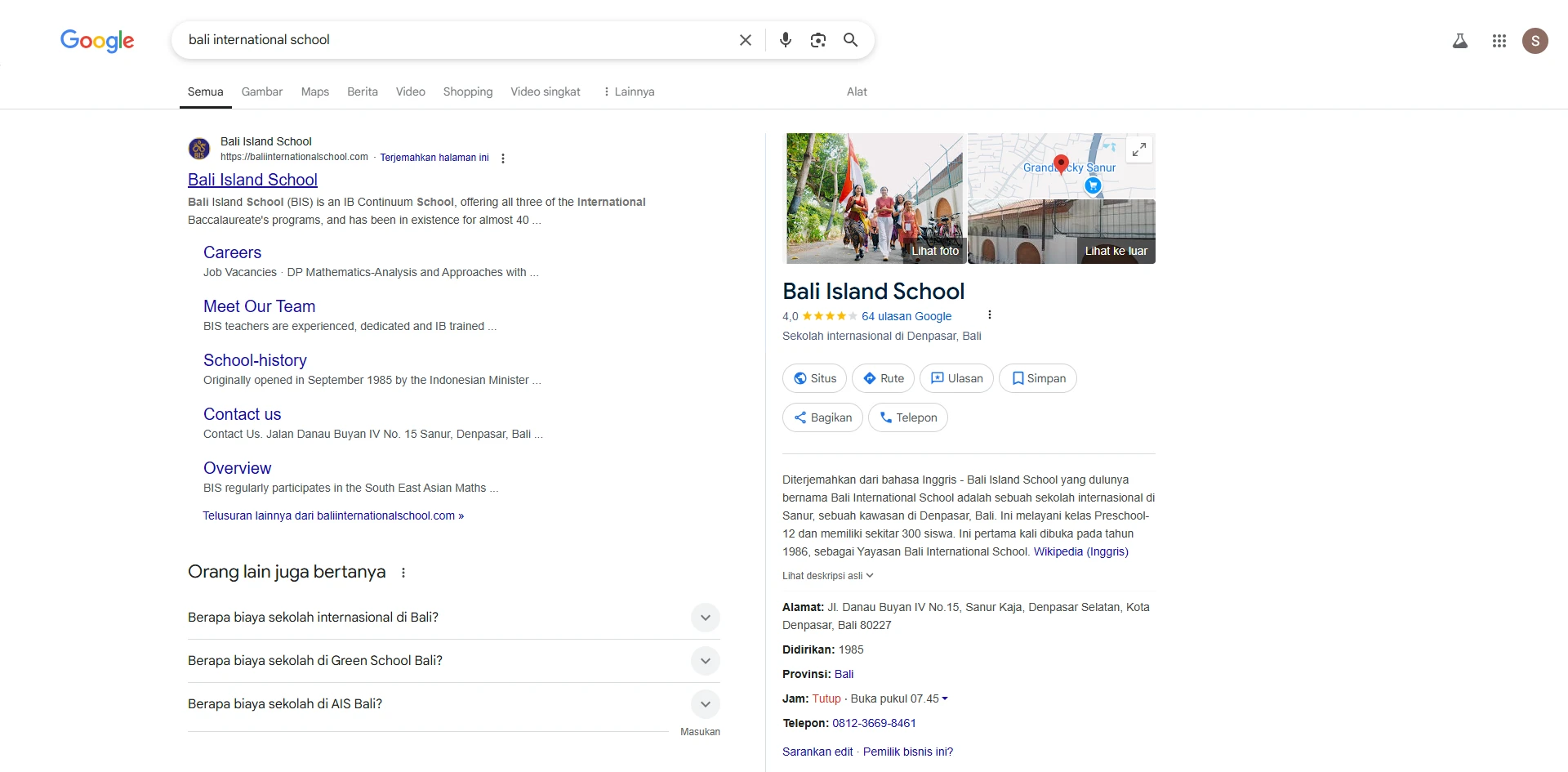Click the Rute button for directions
Image resolution: width=1568 pixels, height=772 pixels.
click(883, 378)
